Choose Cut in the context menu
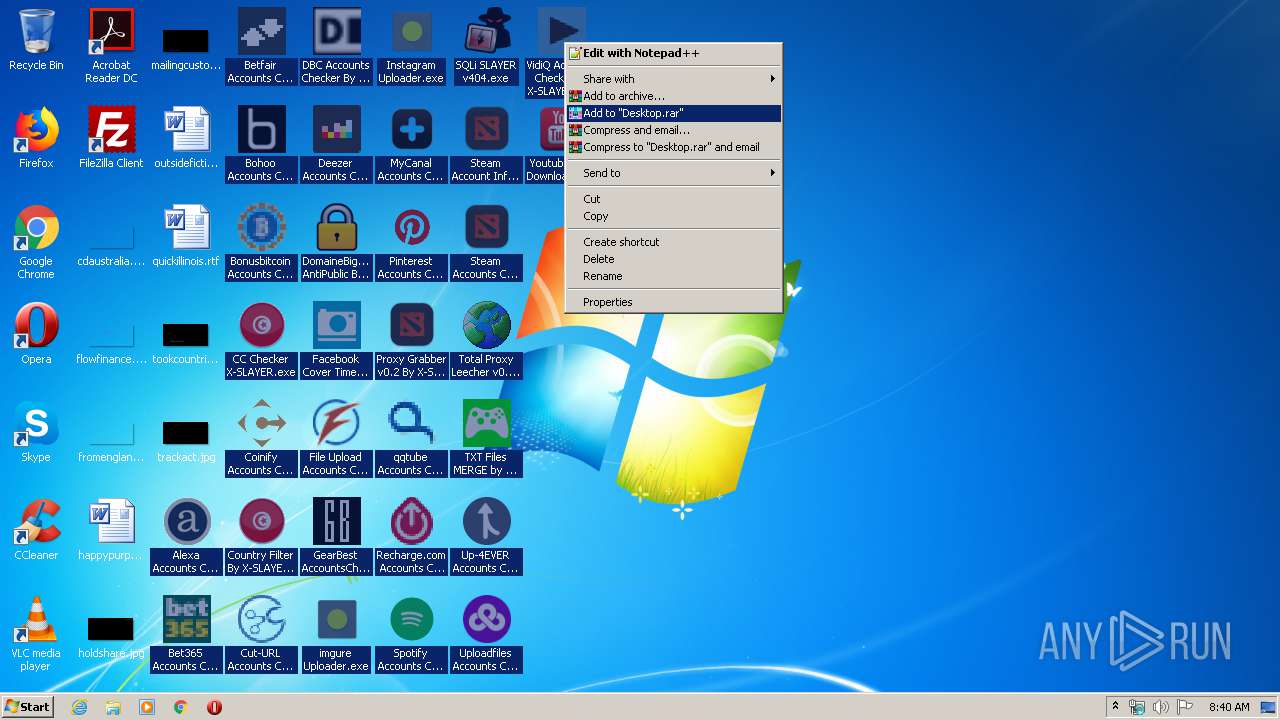 pyautogui.click(x=674, y=199)
